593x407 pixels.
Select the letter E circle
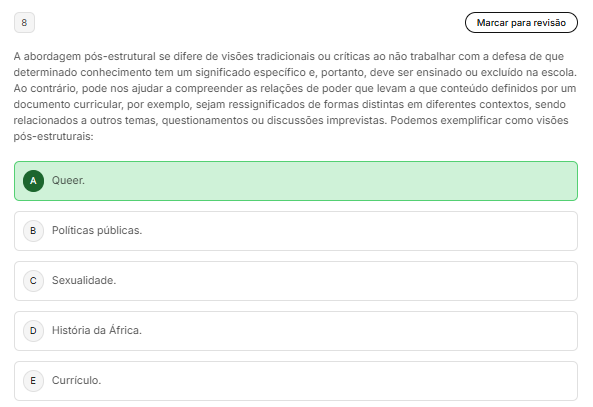33,381
